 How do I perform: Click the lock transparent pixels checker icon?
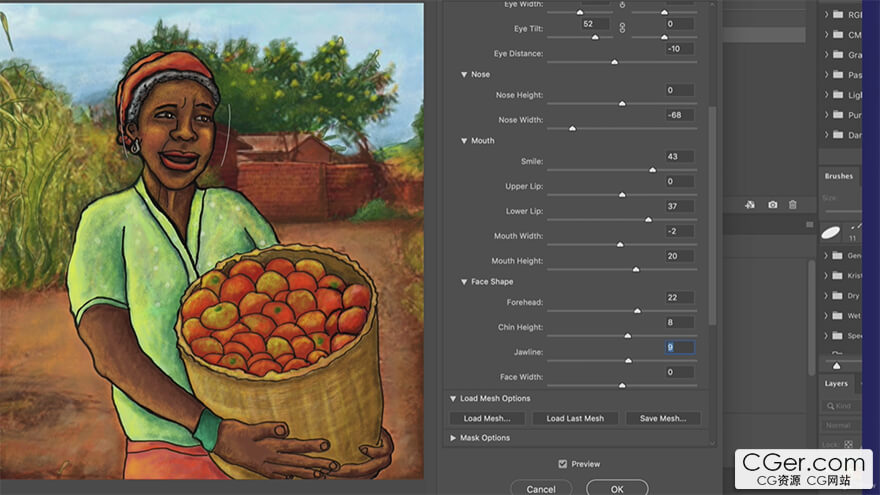coord(849,444)
